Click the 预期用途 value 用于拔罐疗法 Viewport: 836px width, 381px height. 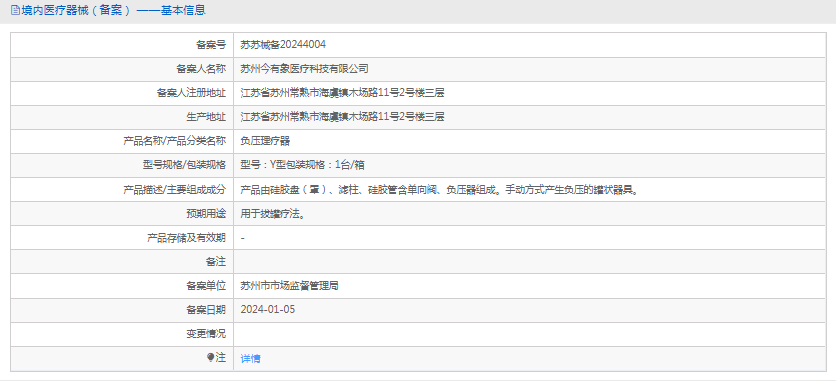coord(273,214)
